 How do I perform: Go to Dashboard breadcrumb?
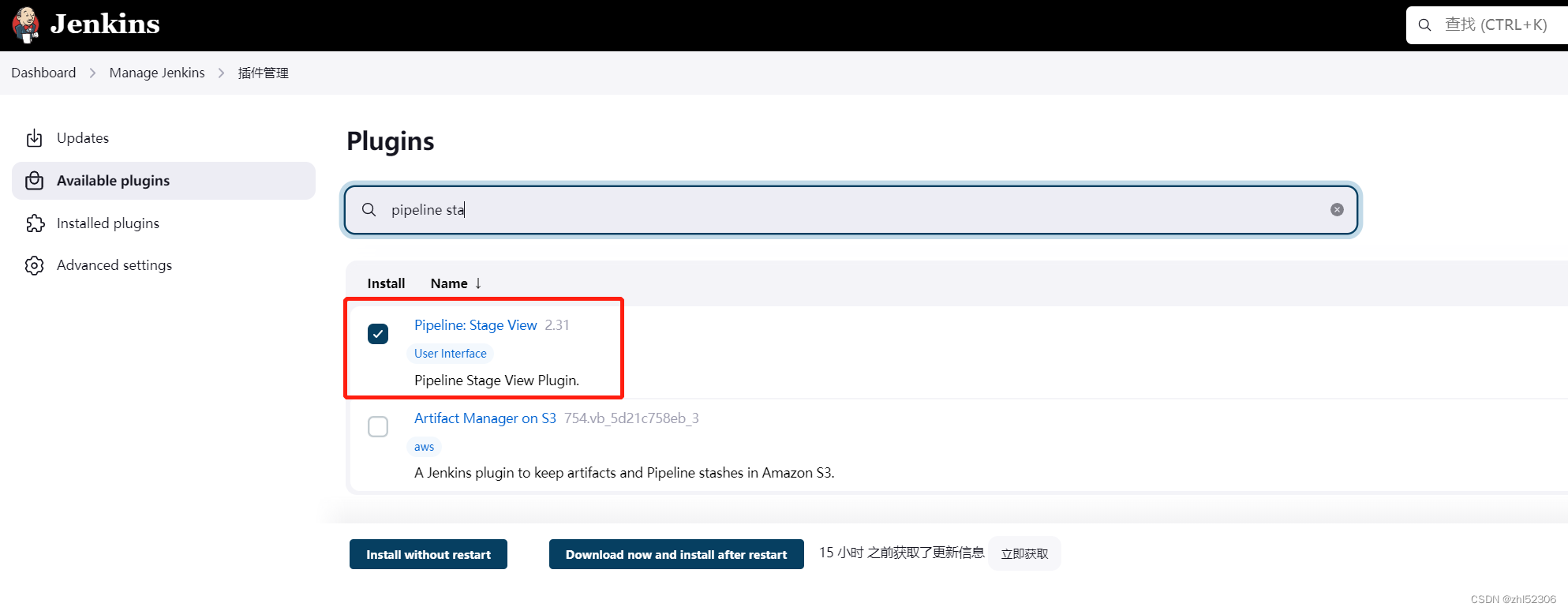43,73
